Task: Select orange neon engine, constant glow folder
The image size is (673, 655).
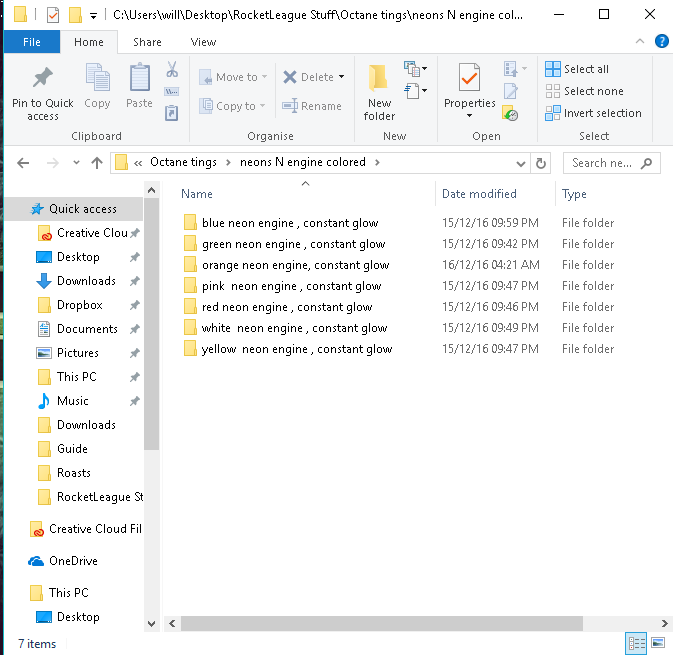Action: pos(286,265)
